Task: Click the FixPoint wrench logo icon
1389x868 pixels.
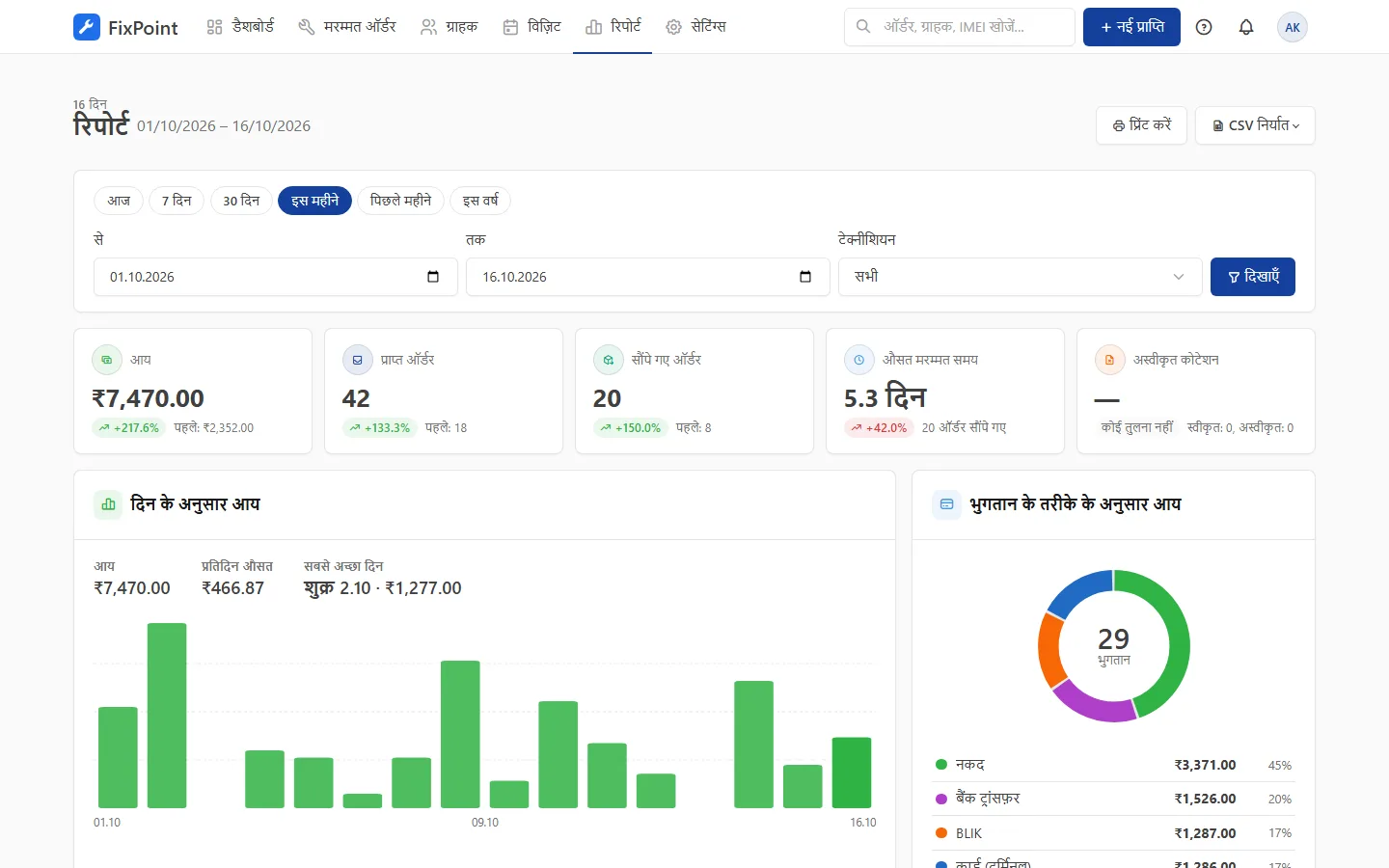Action: (86, 27)
